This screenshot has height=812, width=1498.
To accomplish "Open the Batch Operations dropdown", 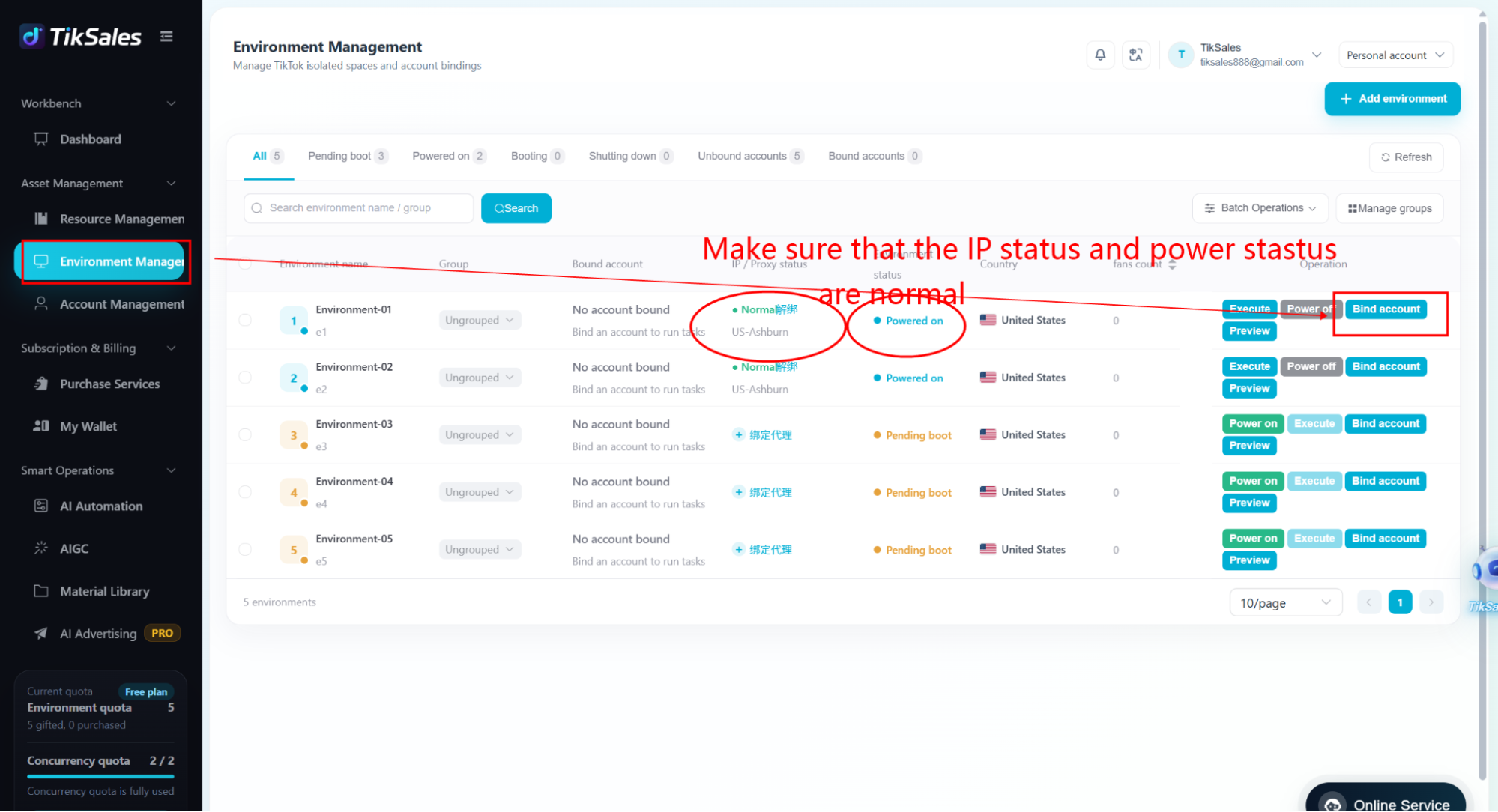I will [x=1260, y=208].
